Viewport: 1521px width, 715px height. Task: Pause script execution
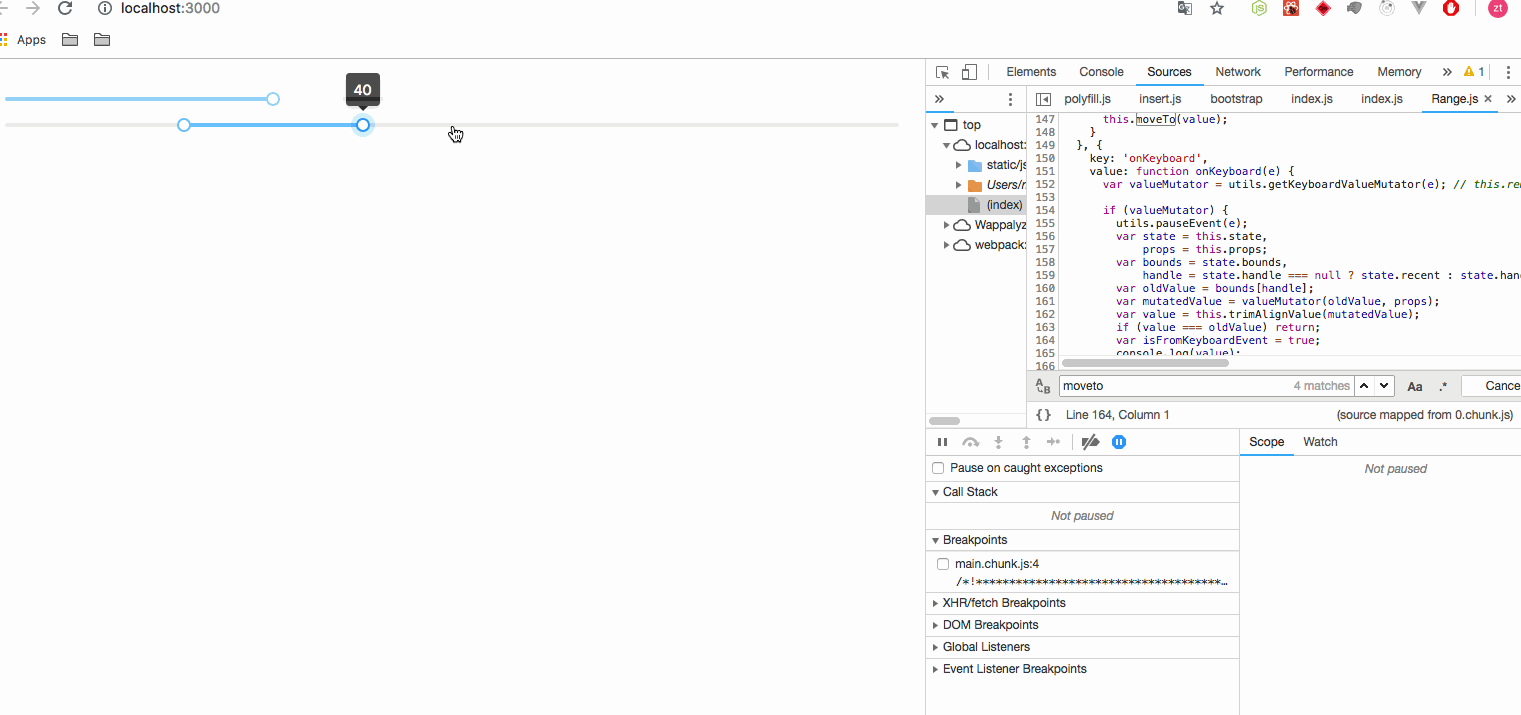pyautogui.click(x=942, y=442)
